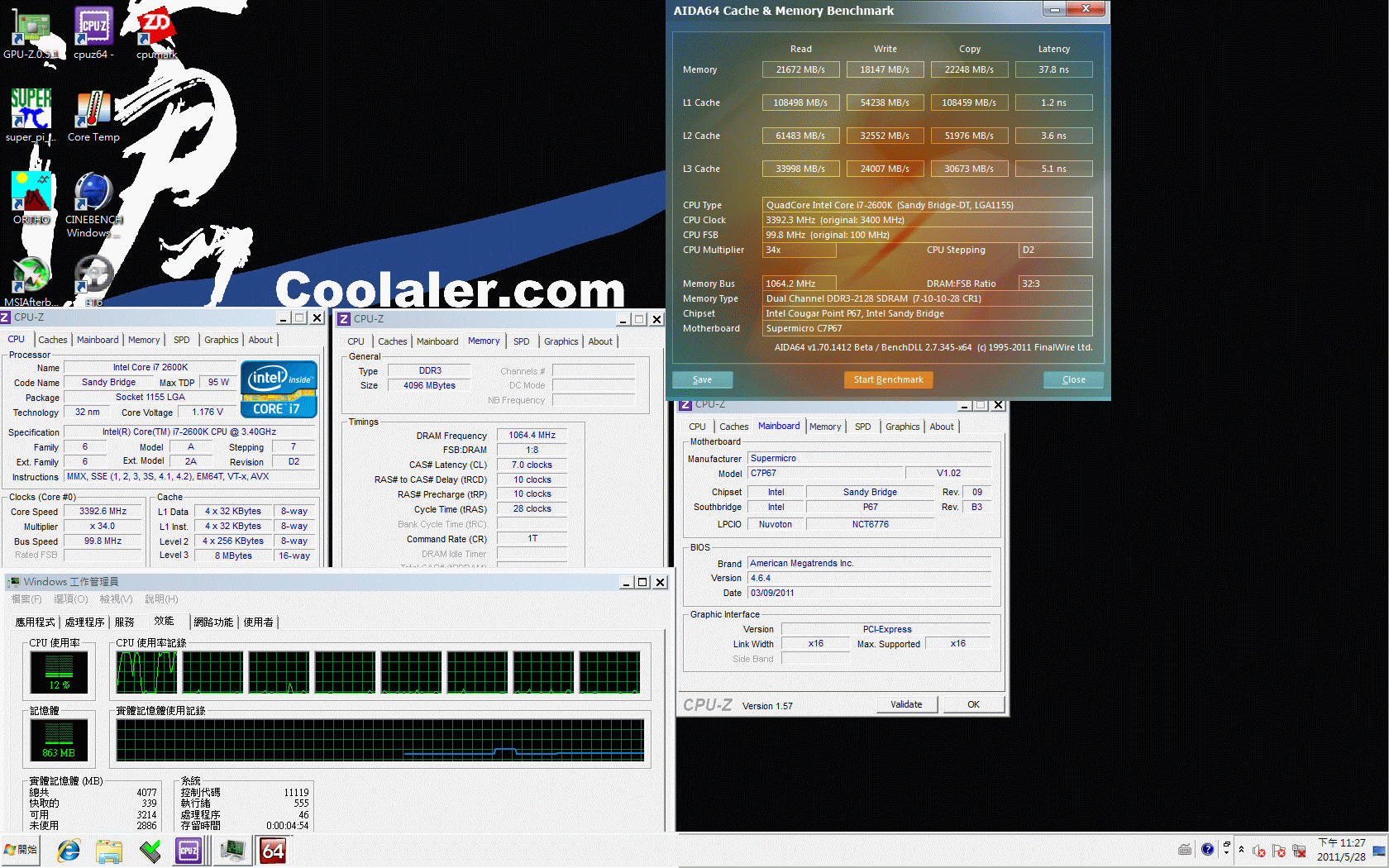This screenshot has width=1389, height=868.
Task: Open 檢視(V) menu in Task Manager
Action: coord(116,599)
